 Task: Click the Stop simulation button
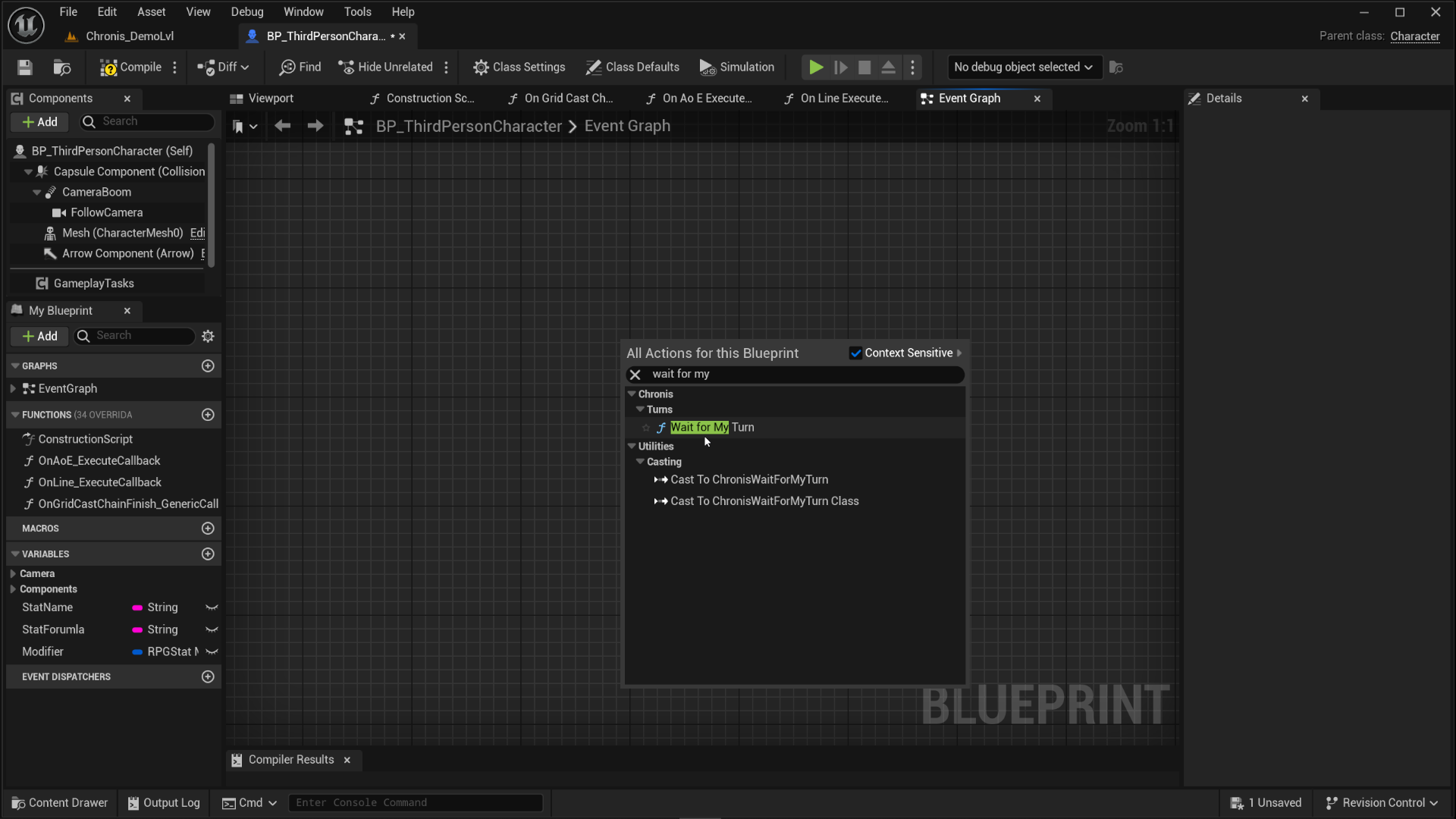click(864, 67)
